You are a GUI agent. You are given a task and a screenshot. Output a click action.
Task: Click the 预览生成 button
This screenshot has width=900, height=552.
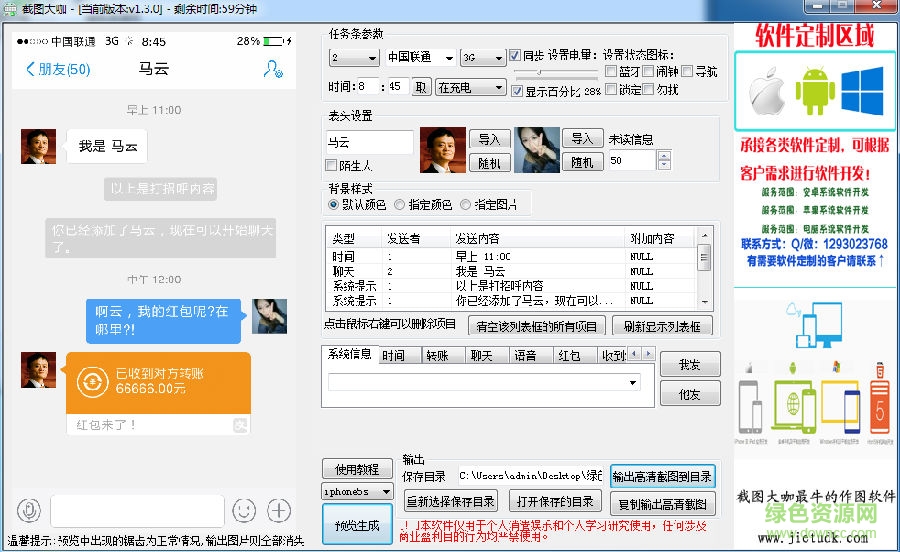(358, 524)
